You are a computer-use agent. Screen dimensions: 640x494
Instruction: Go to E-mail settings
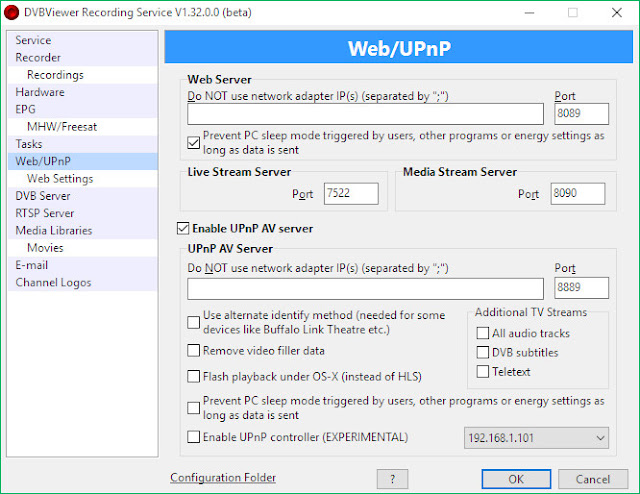tap(82, 265)
